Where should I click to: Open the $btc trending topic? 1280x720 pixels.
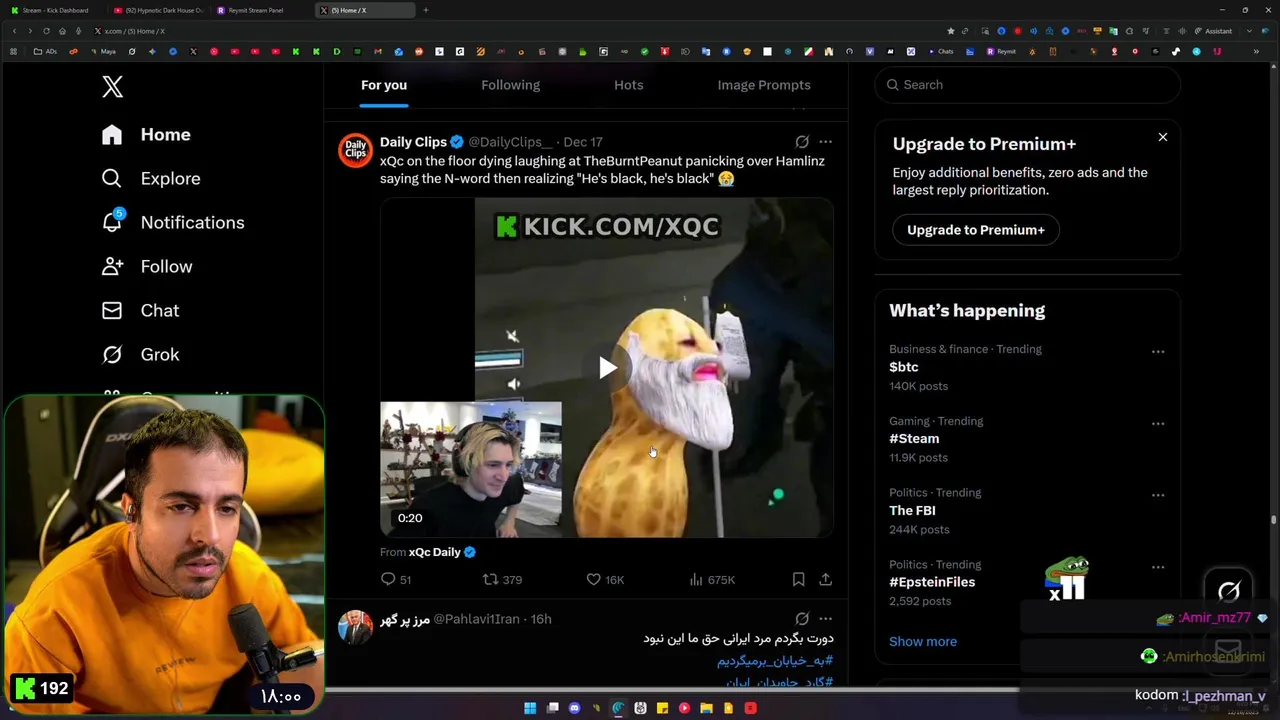903,367
